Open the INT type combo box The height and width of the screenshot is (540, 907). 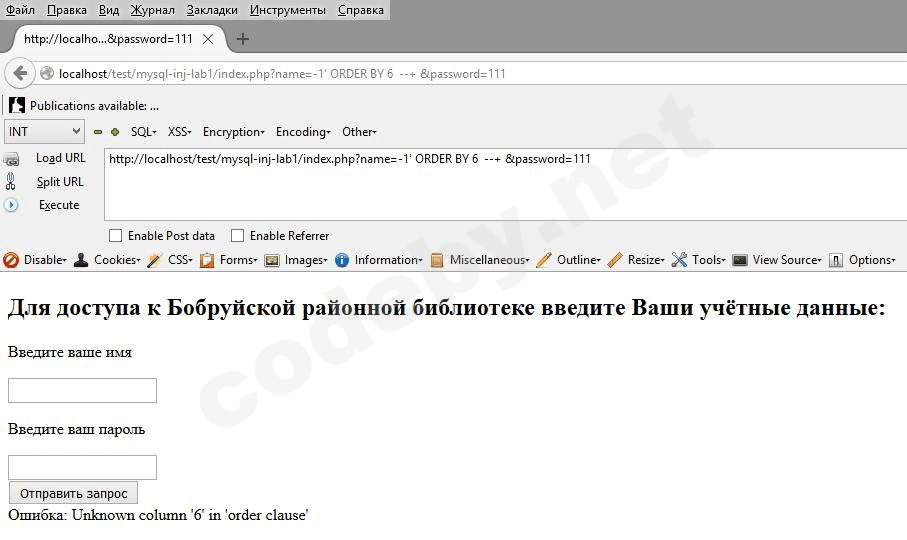point(45,131)
